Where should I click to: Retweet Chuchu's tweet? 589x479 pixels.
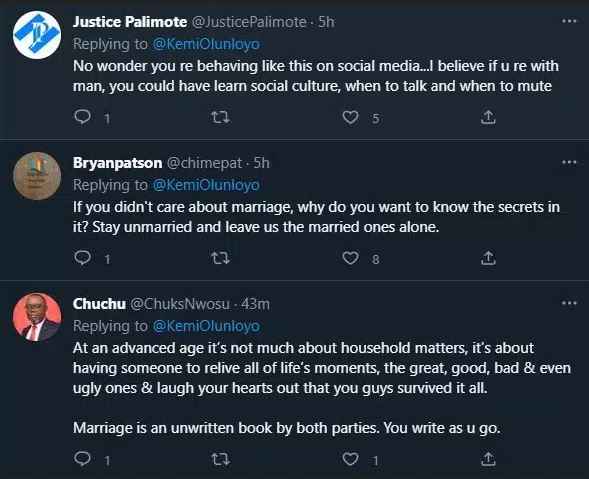pos(220,459)
